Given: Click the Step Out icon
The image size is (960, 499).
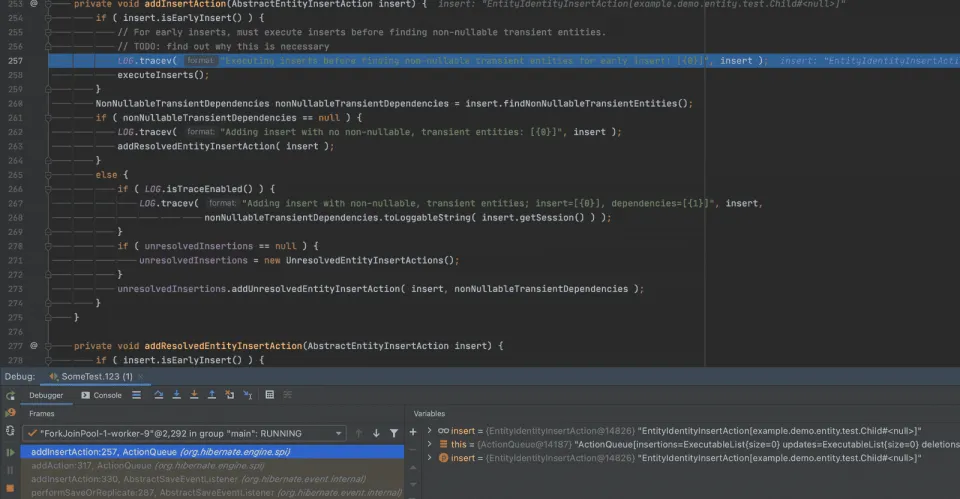Looking at the screenshot, I should 212,395.
